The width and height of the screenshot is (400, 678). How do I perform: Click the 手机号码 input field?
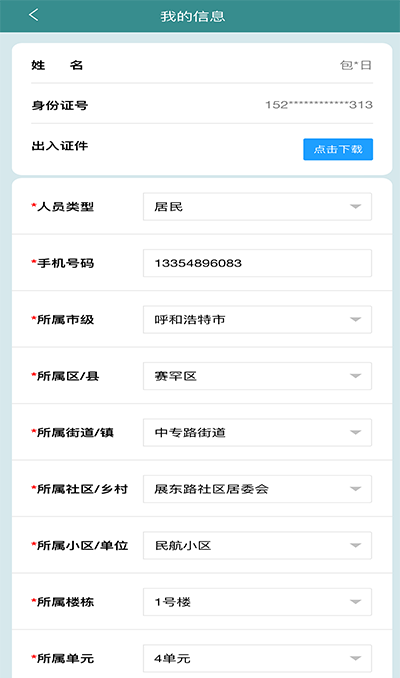coord(257,263)
